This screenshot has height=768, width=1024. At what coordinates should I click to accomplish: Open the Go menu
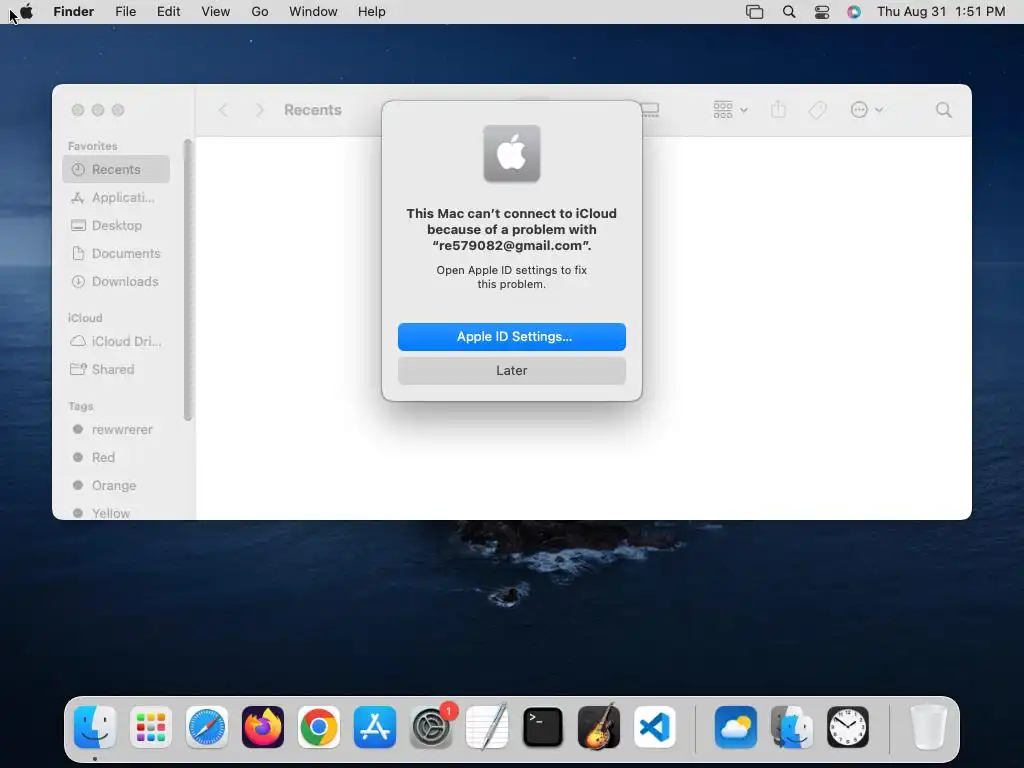(x=260, y=11)
